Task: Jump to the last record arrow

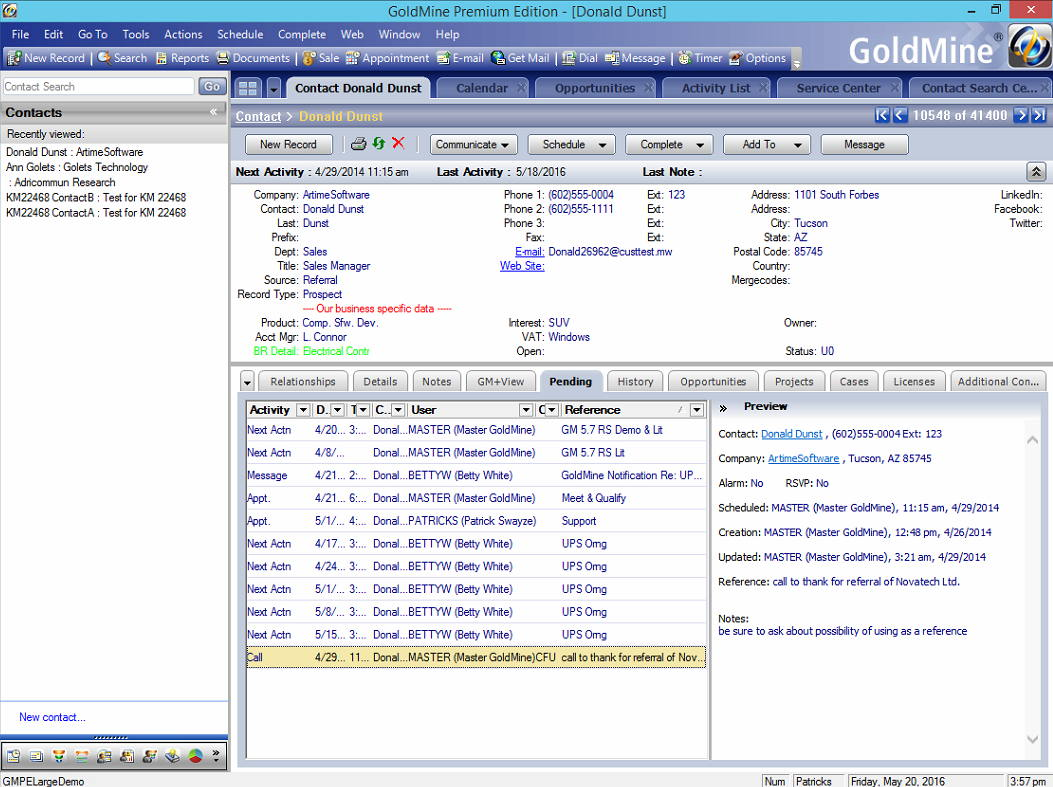Action: tap(1040, 116)
